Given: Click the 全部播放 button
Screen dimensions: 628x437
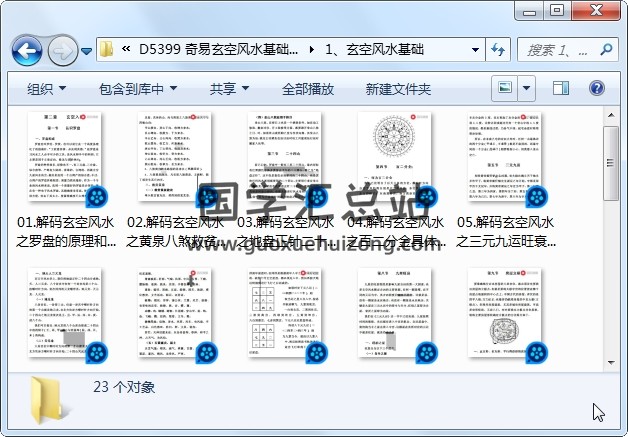Looking at the screenshot, I should point(307,88).
